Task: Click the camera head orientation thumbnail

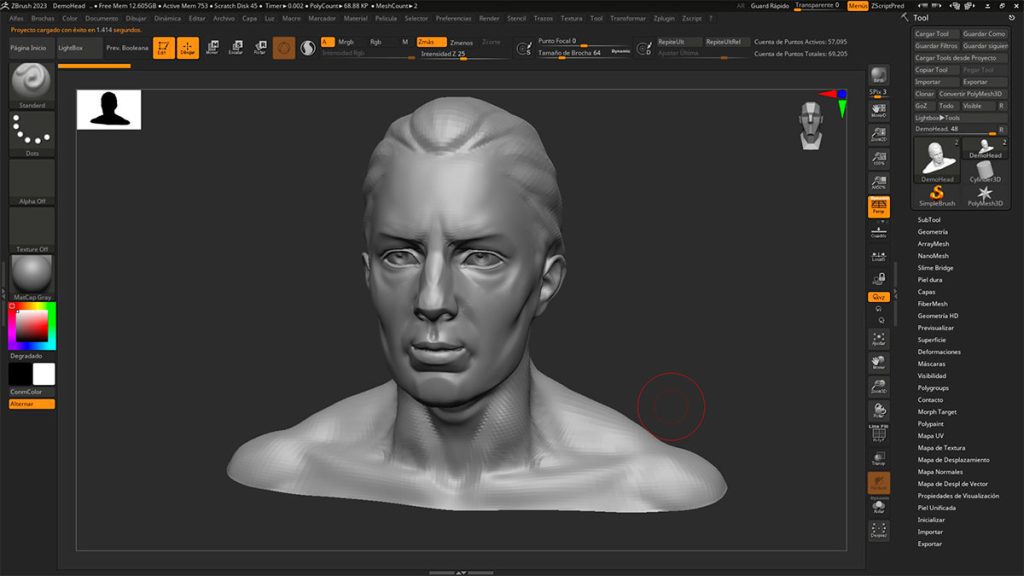Action: (811, 125)
